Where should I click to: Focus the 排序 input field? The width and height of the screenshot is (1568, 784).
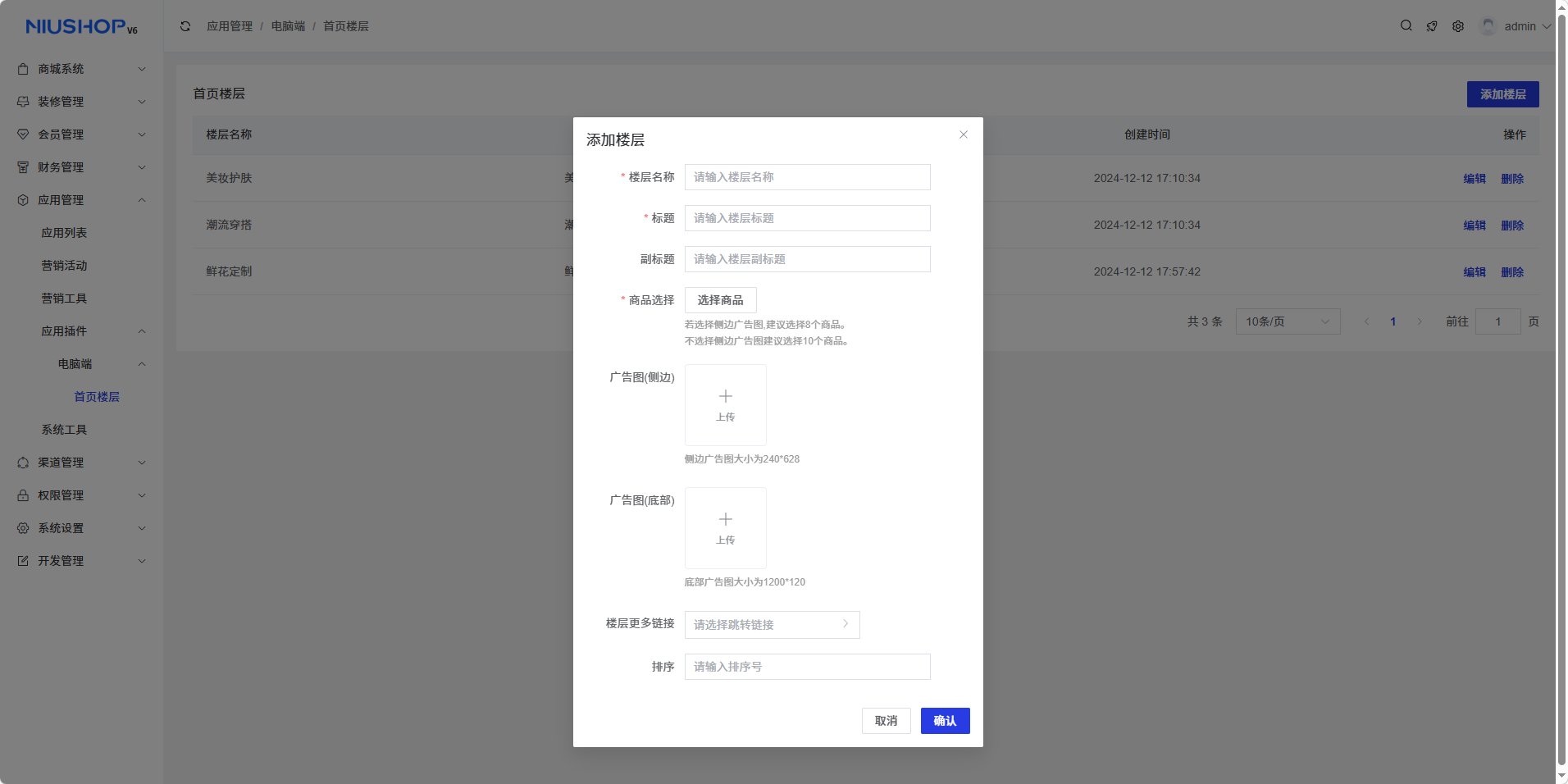pos(808,667)
